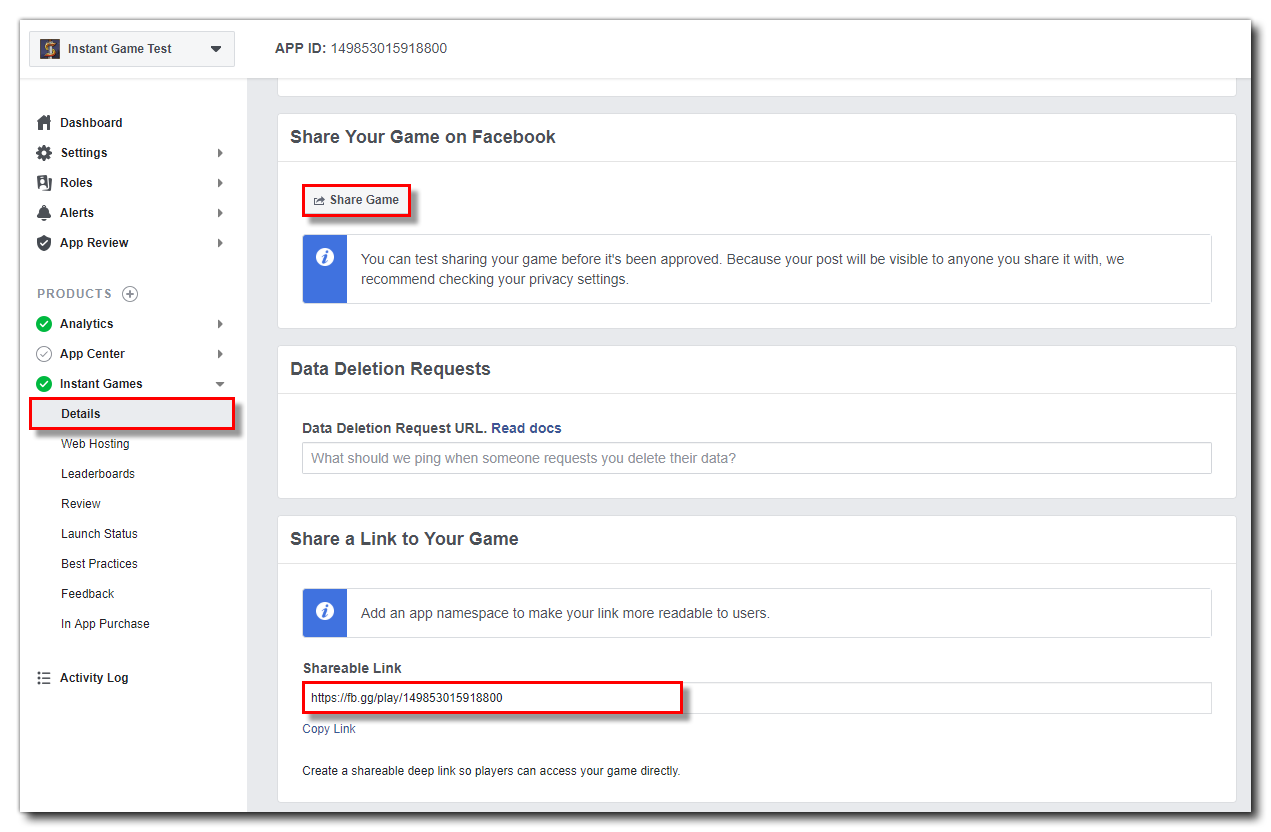Select the Instant Games product item
The image size is (1271, 832).
point(101,384)
